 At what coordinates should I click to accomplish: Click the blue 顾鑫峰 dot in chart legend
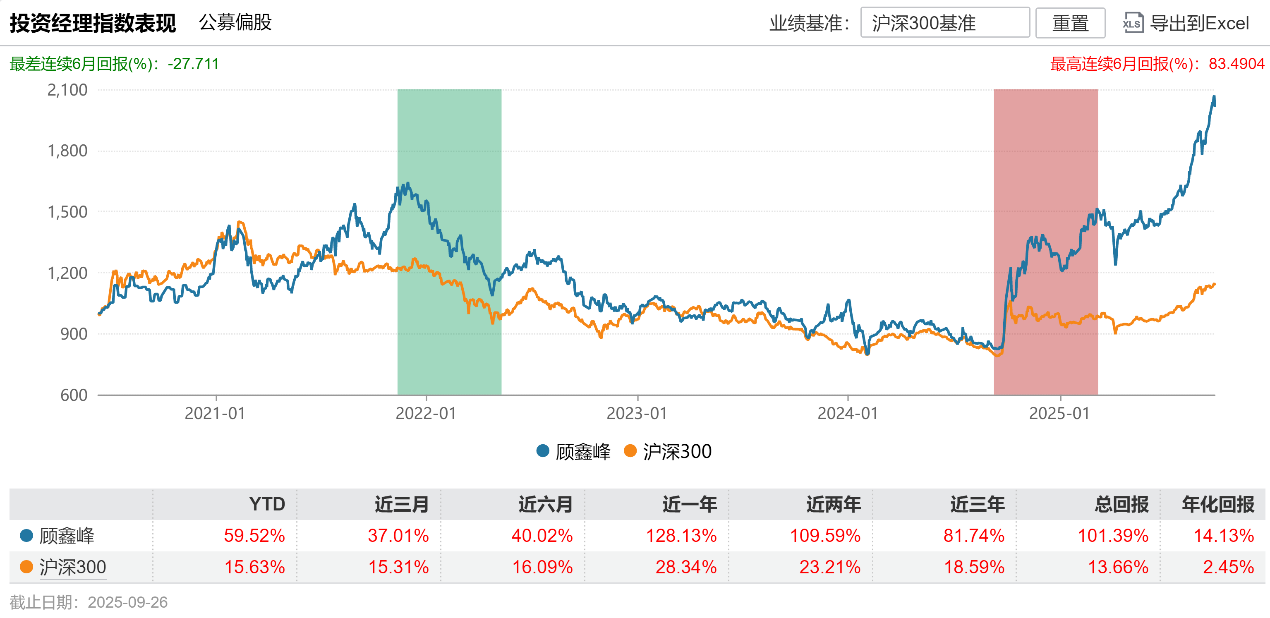click(543, 451)
